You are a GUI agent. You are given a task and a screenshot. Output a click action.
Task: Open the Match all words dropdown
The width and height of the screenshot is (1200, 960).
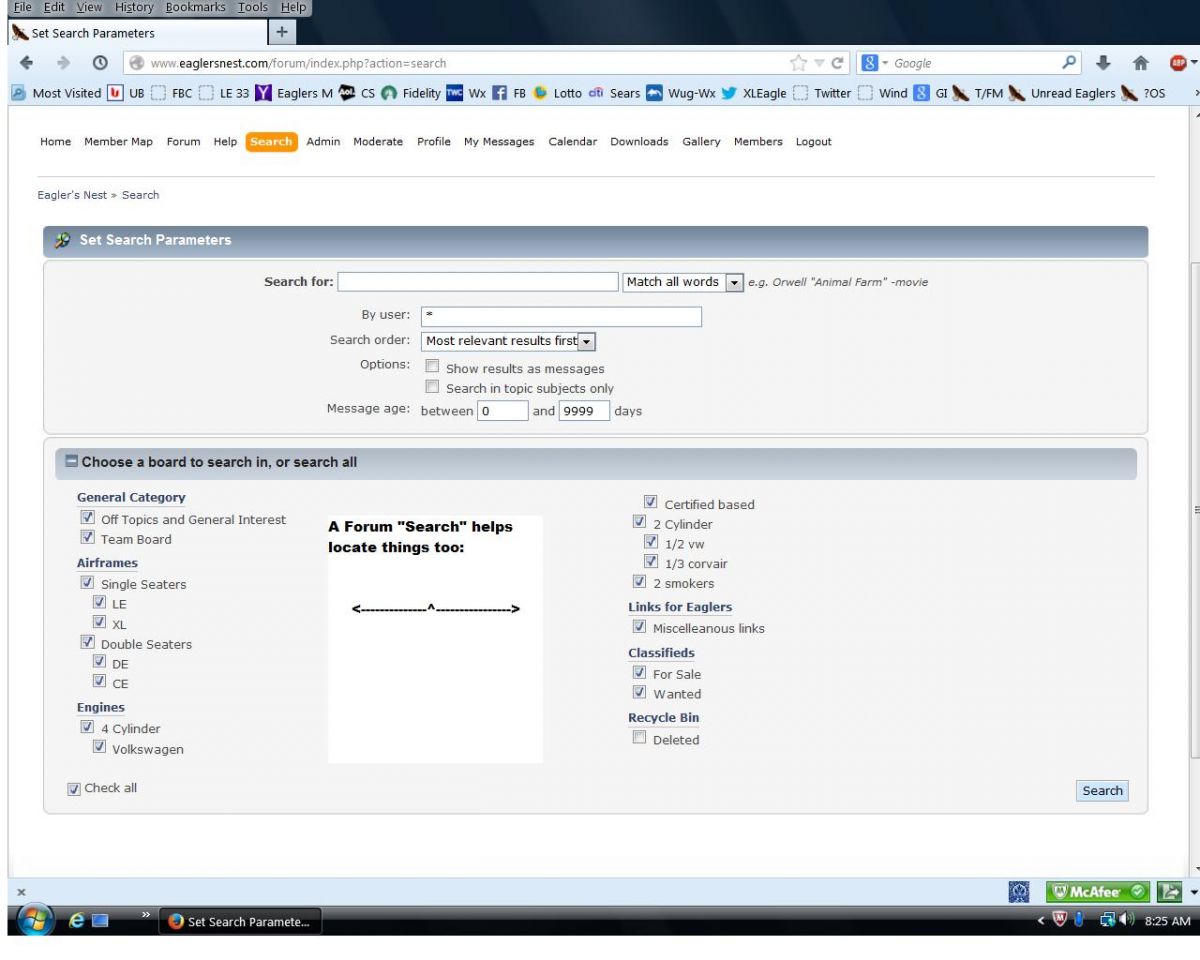684,282
